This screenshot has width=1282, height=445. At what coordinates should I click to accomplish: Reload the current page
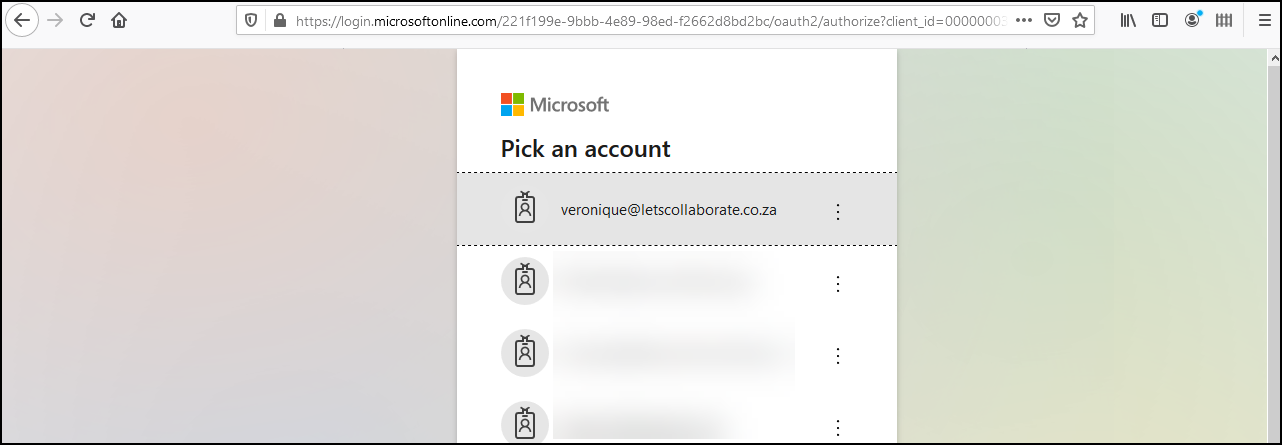coord(87,20)
